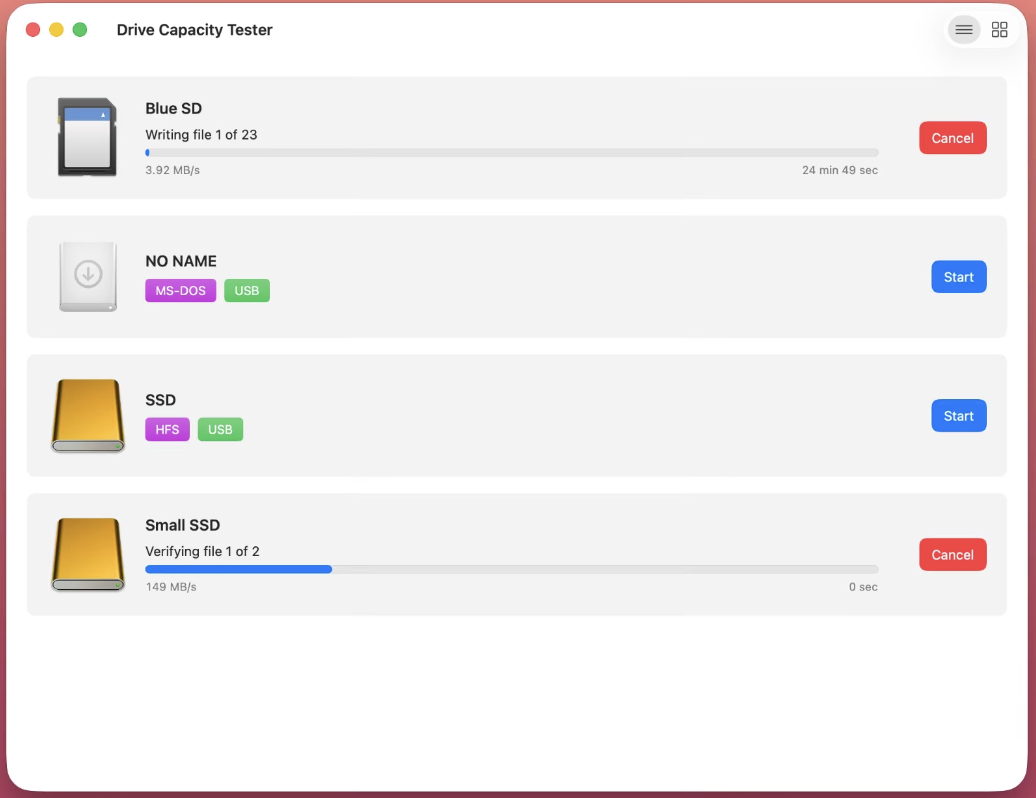Click the MS-DOS format tag
The image size is (1036, 798).
(180, 291)
